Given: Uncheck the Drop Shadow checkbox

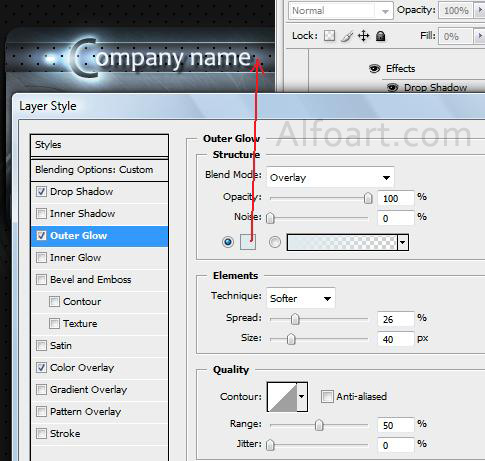Looking at the screenshot, I should 41,192.
